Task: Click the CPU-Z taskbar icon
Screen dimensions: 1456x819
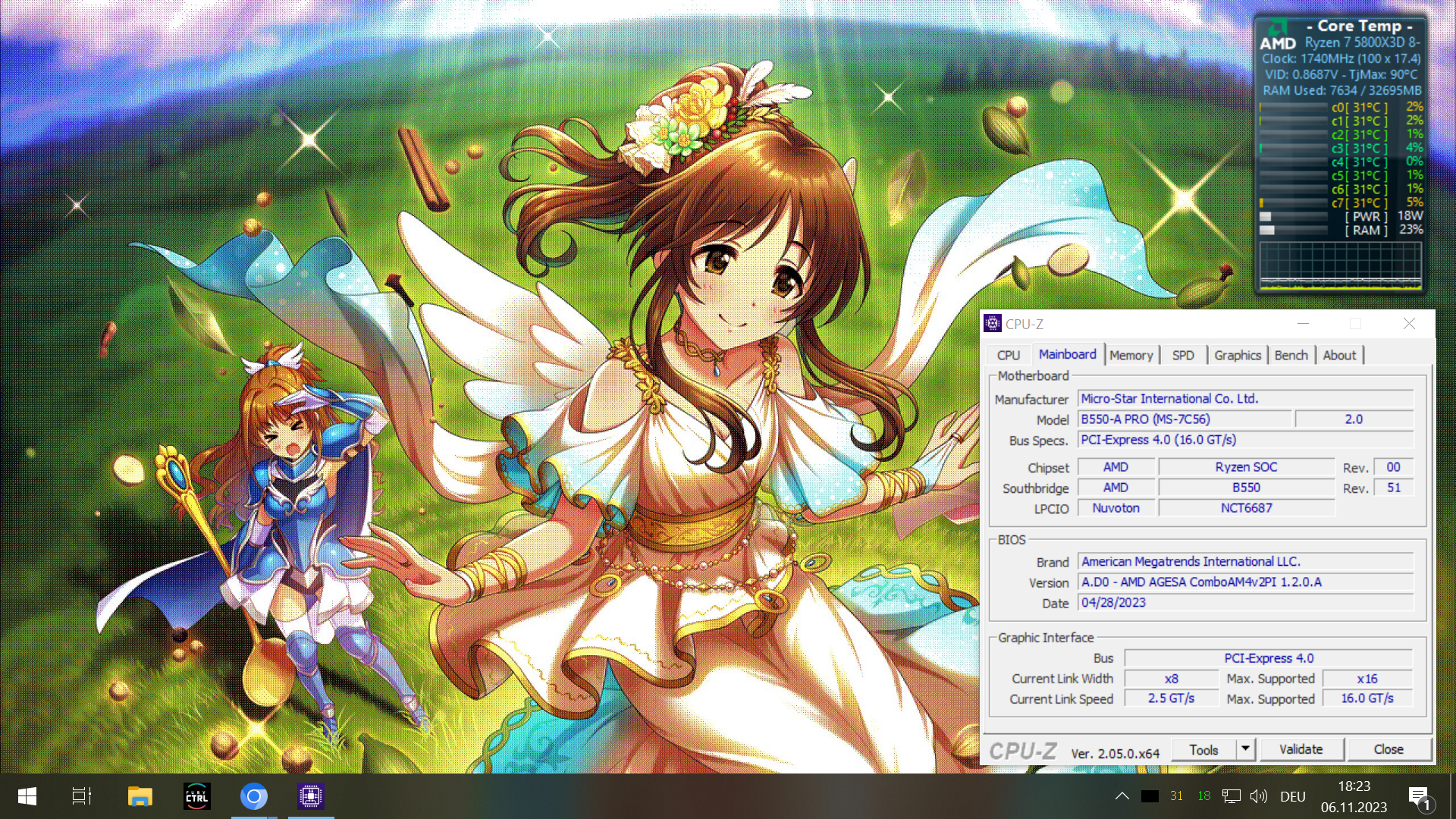Action: (311, 796)
